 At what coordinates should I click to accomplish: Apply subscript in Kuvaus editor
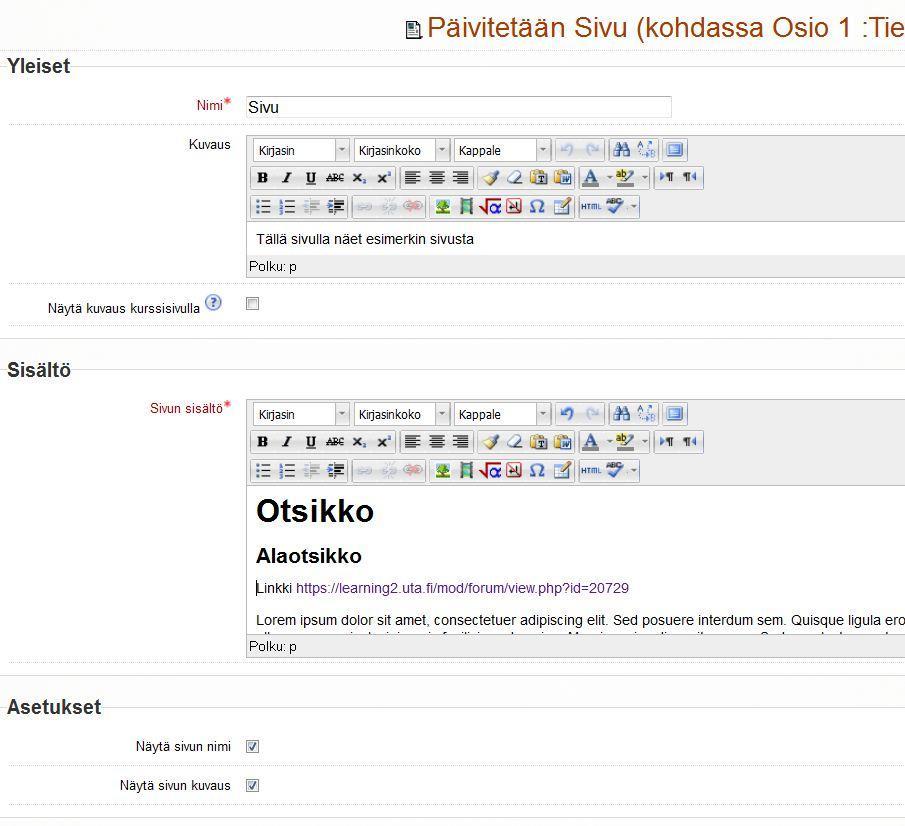pos(359,178)
